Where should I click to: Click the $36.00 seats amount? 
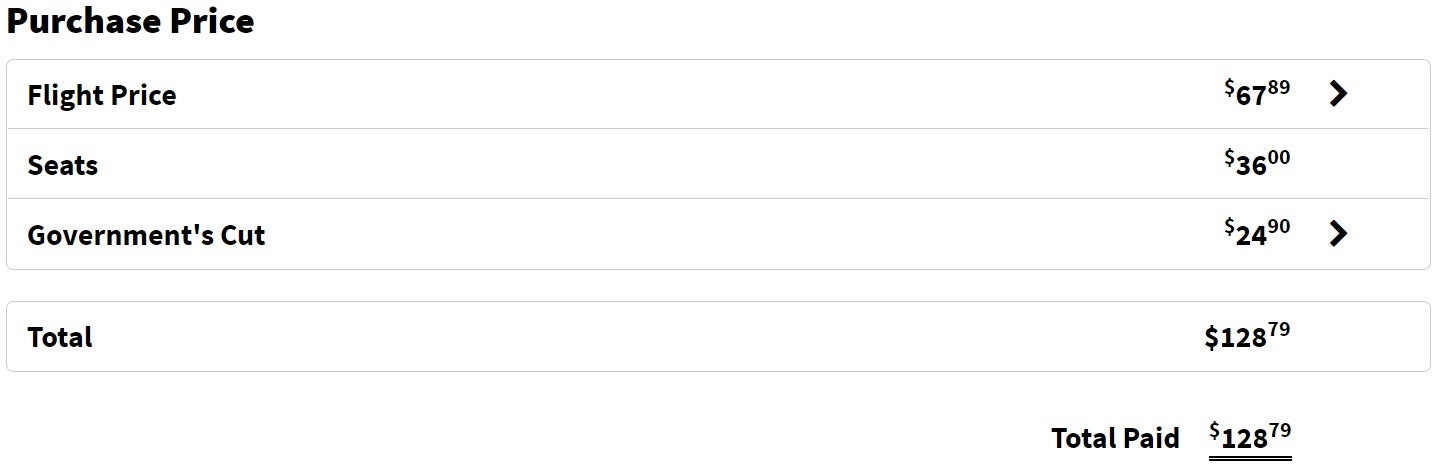1257,163
